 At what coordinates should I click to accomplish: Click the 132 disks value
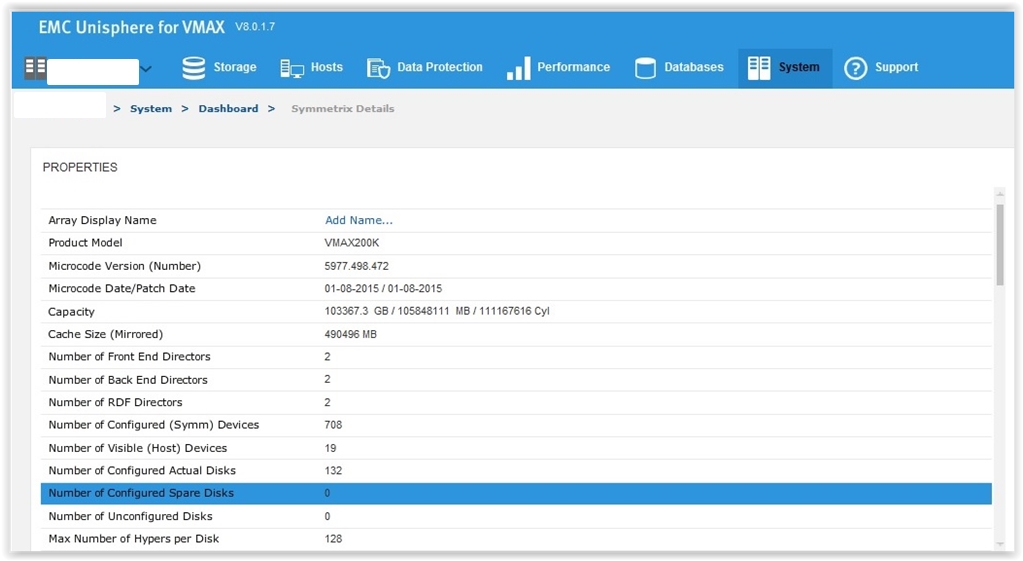(x=333, y=470)
